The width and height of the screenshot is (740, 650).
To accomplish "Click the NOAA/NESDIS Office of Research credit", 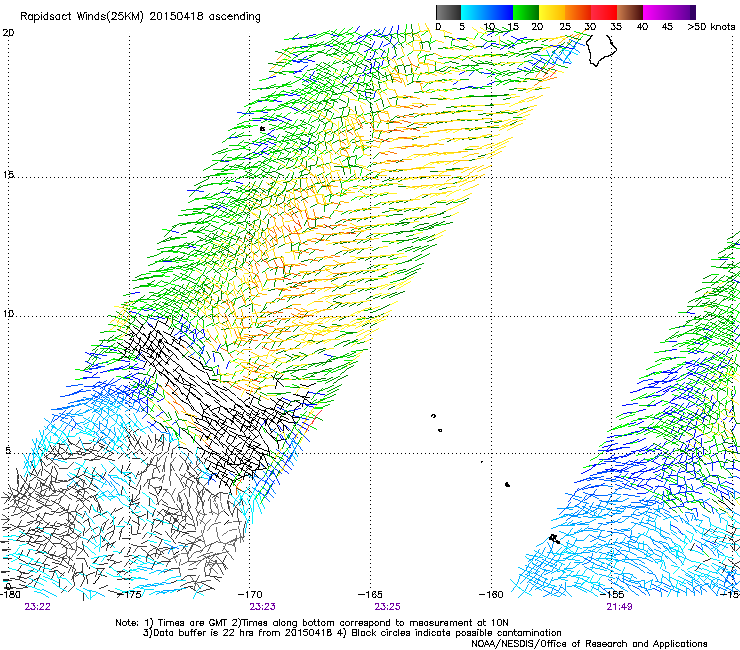I will [589, 644].
